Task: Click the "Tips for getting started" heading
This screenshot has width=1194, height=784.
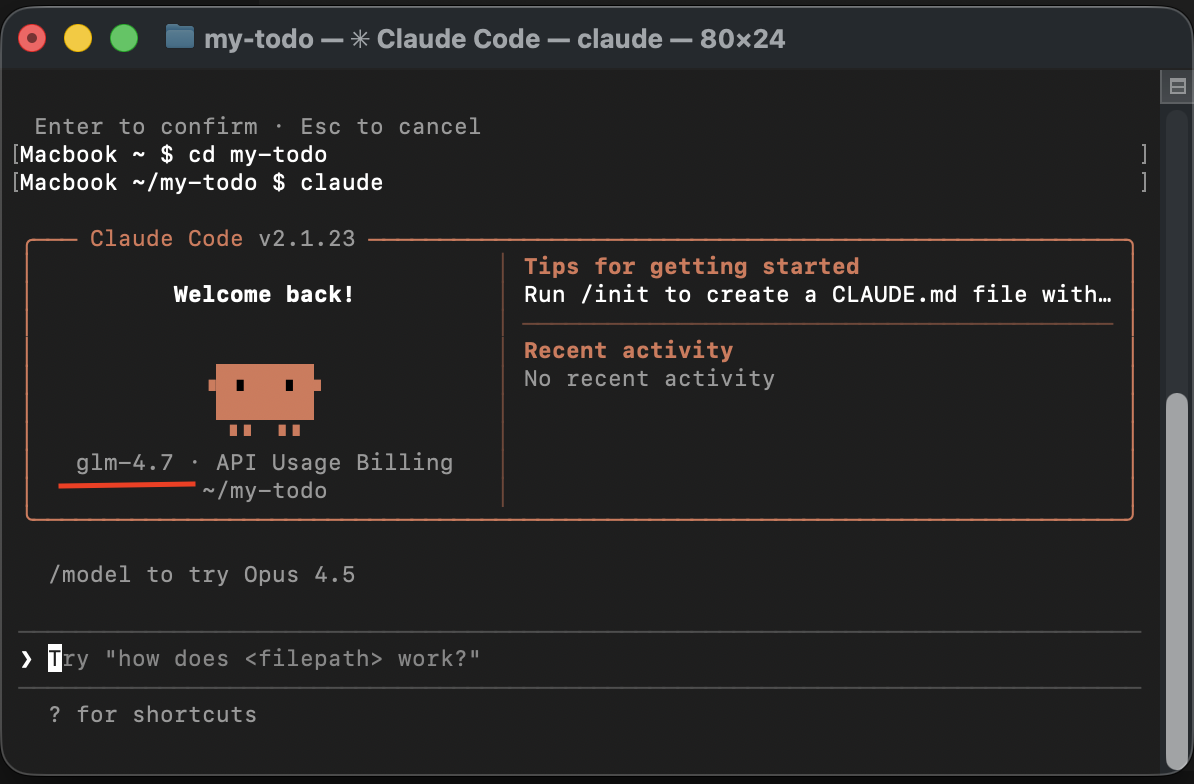Action: coord(691,267)
